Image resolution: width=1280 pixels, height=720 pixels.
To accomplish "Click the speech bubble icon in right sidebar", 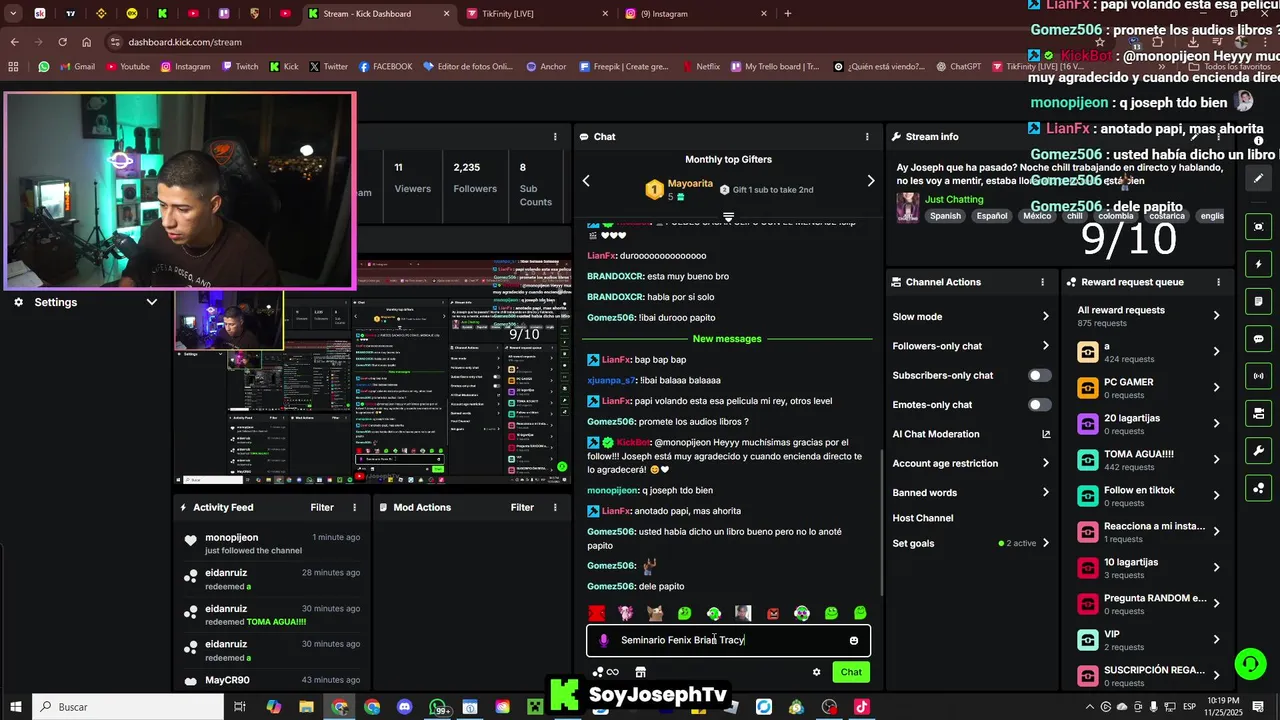I will pyautogui.click(x=1259, y=339).
